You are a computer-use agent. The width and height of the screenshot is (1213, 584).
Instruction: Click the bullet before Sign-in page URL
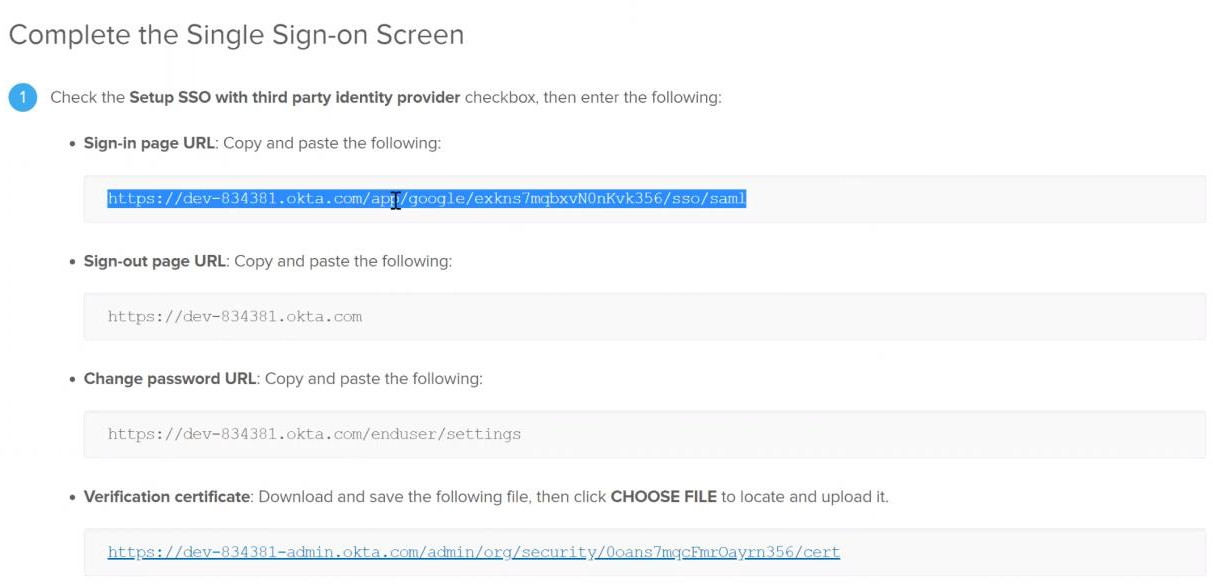73,144
